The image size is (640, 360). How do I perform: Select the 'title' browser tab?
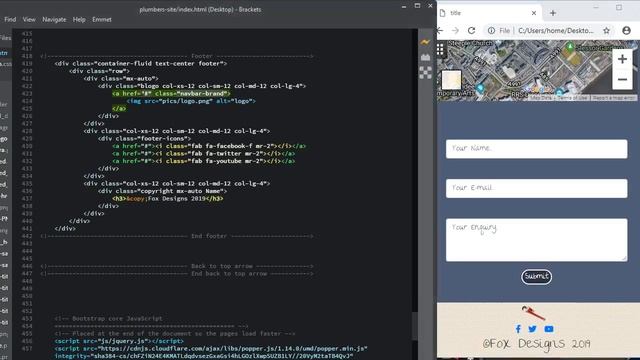click(488, 13)
